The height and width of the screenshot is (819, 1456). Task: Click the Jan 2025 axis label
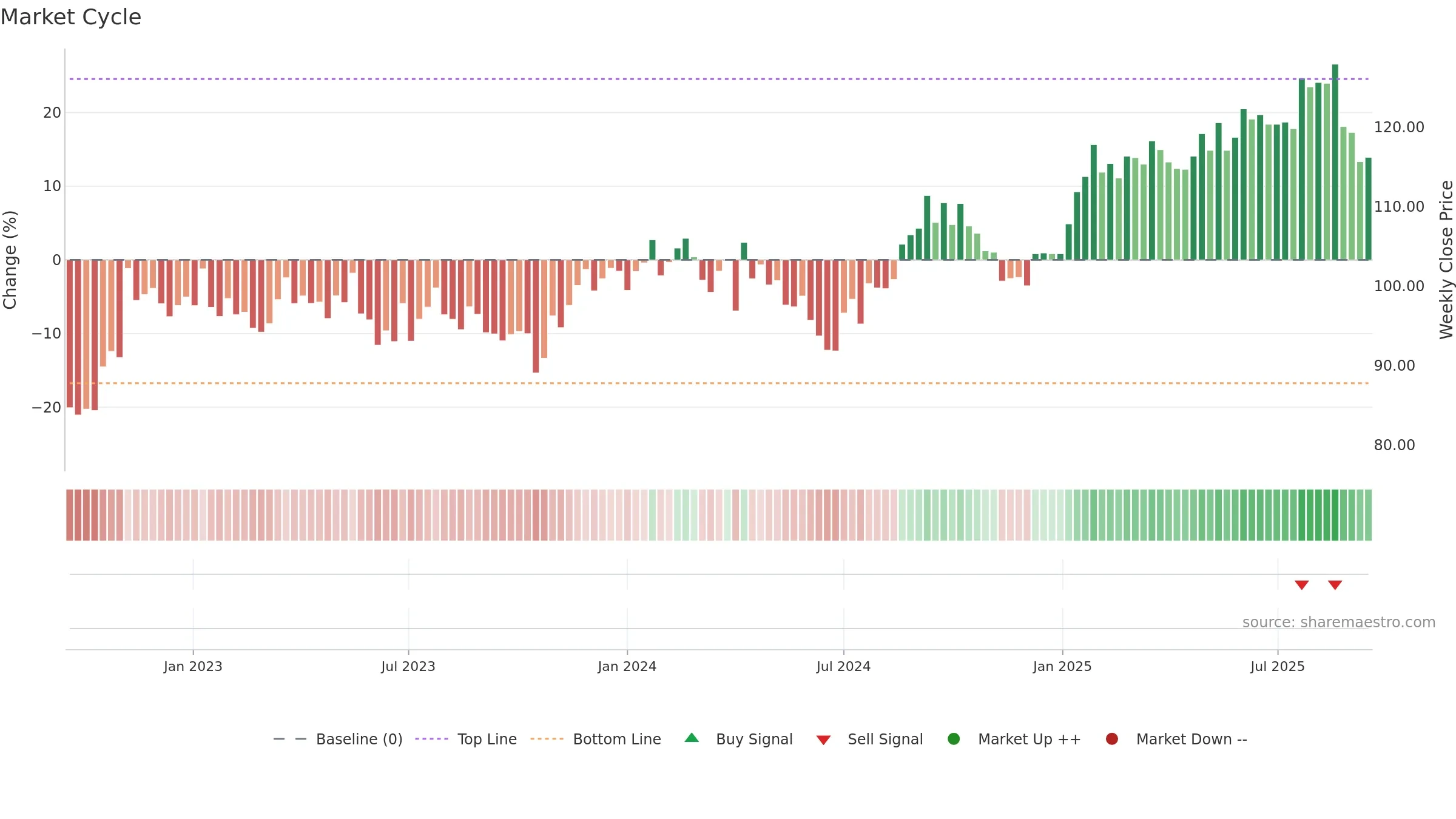point(1062,666)
